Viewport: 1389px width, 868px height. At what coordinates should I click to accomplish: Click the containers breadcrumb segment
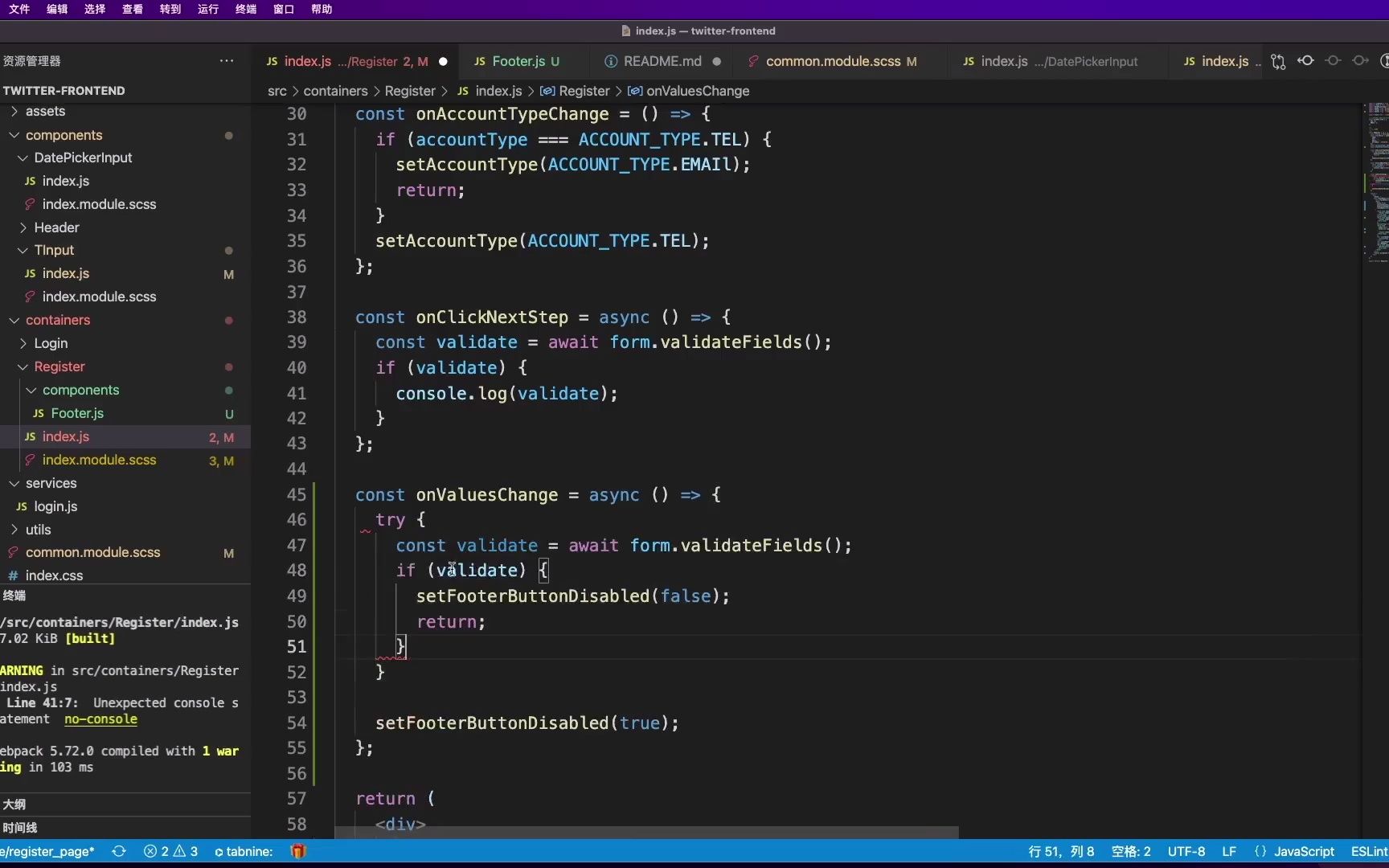click(x=335, y=91)
